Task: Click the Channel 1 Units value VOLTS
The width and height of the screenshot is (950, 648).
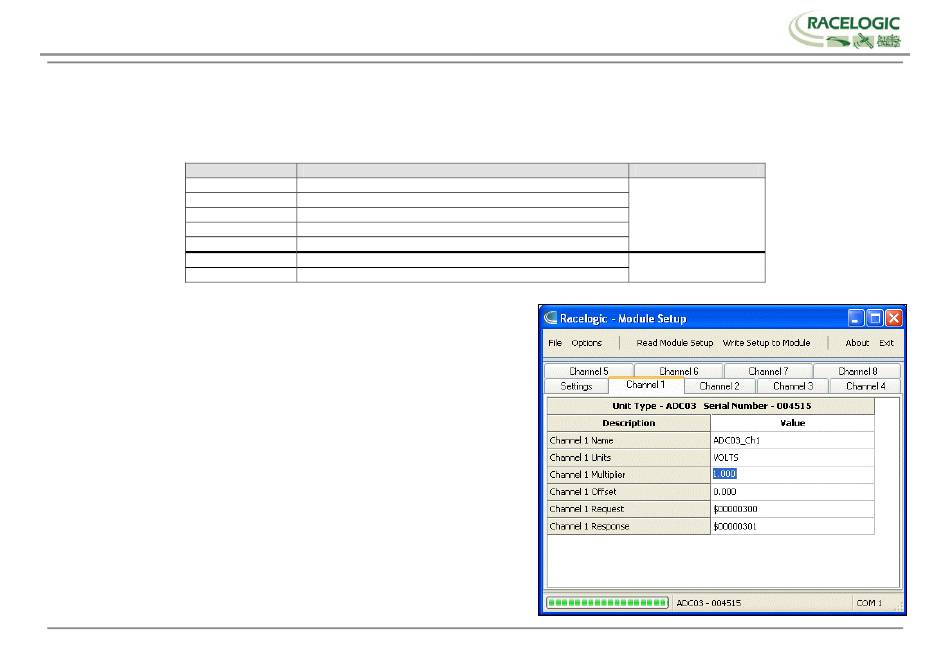Action: [792, 457]
